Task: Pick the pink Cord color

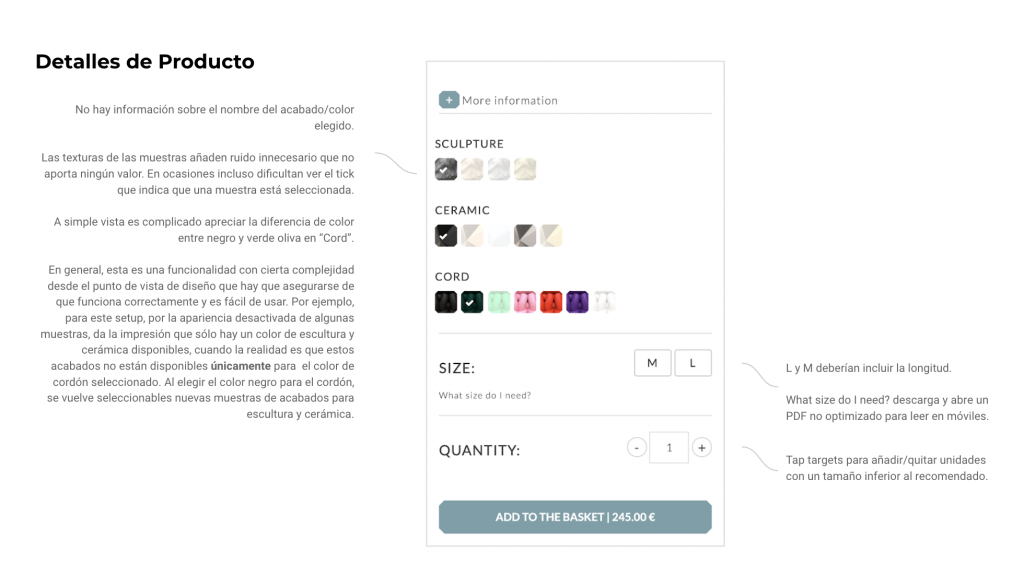Action: 525,301
